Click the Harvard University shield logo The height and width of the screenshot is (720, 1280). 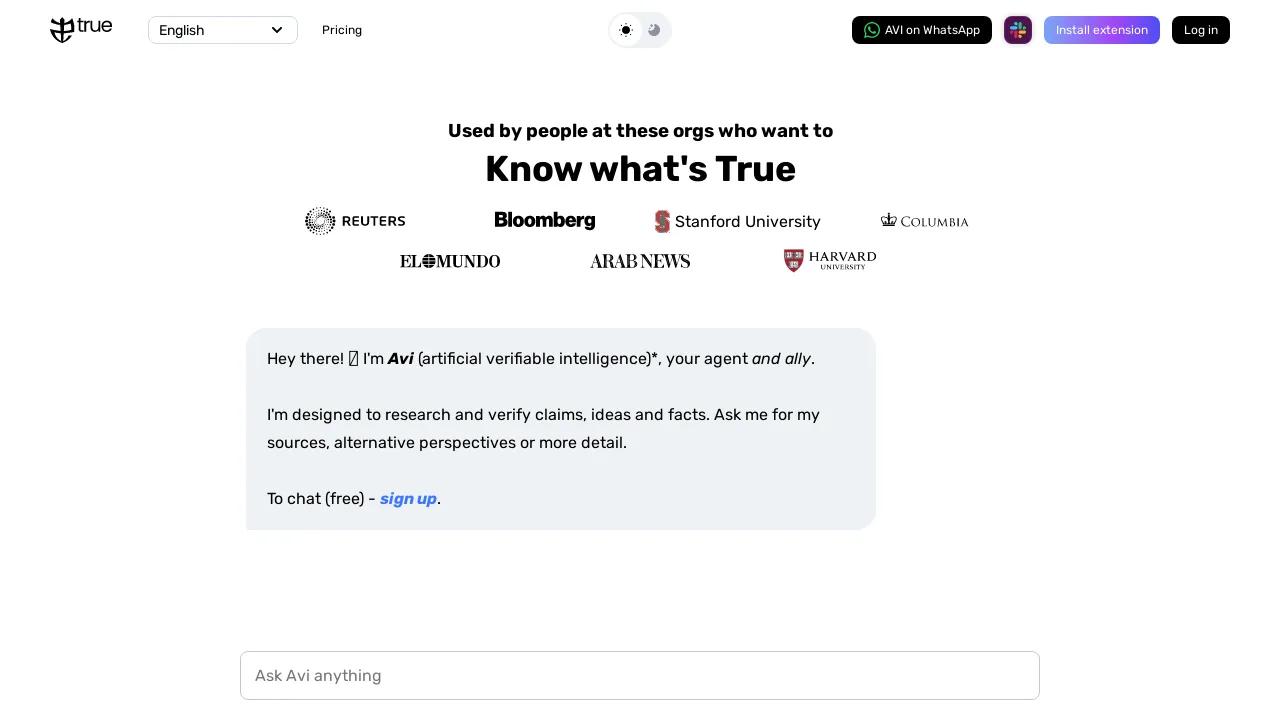point(794,261)
